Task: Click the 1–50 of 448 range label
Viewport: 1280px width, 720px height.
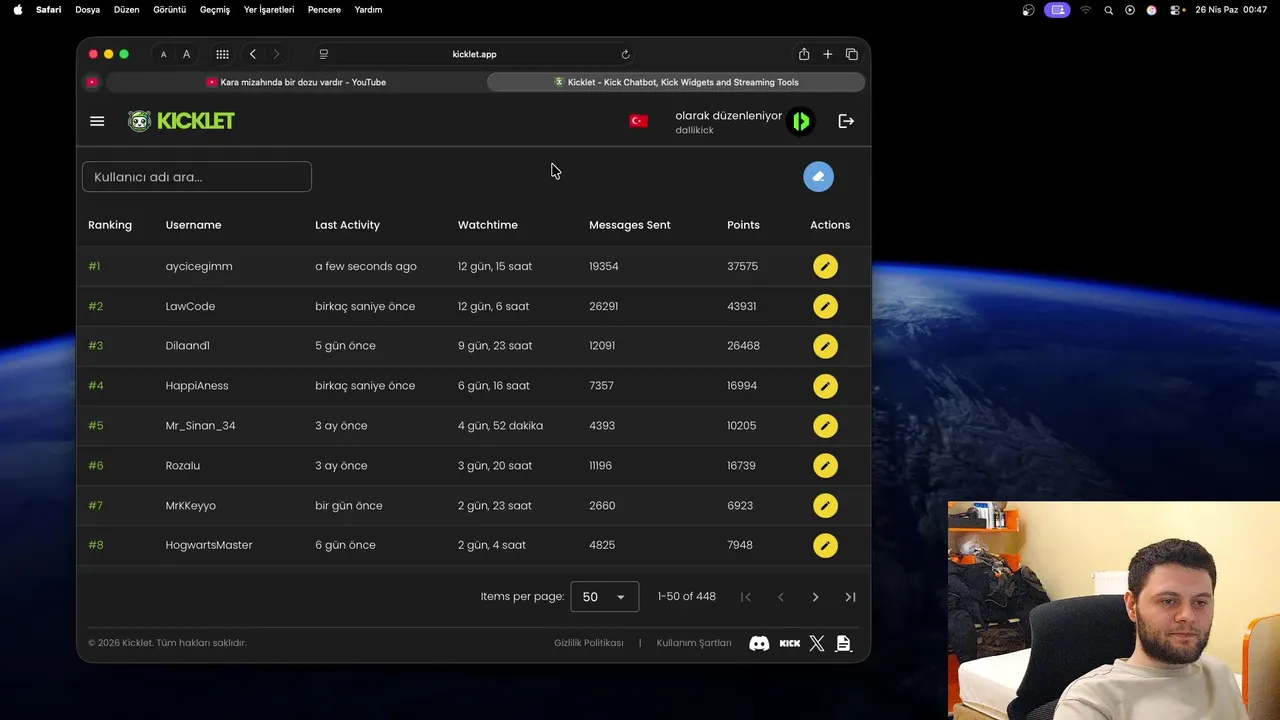Action: (x=687, y=597)
